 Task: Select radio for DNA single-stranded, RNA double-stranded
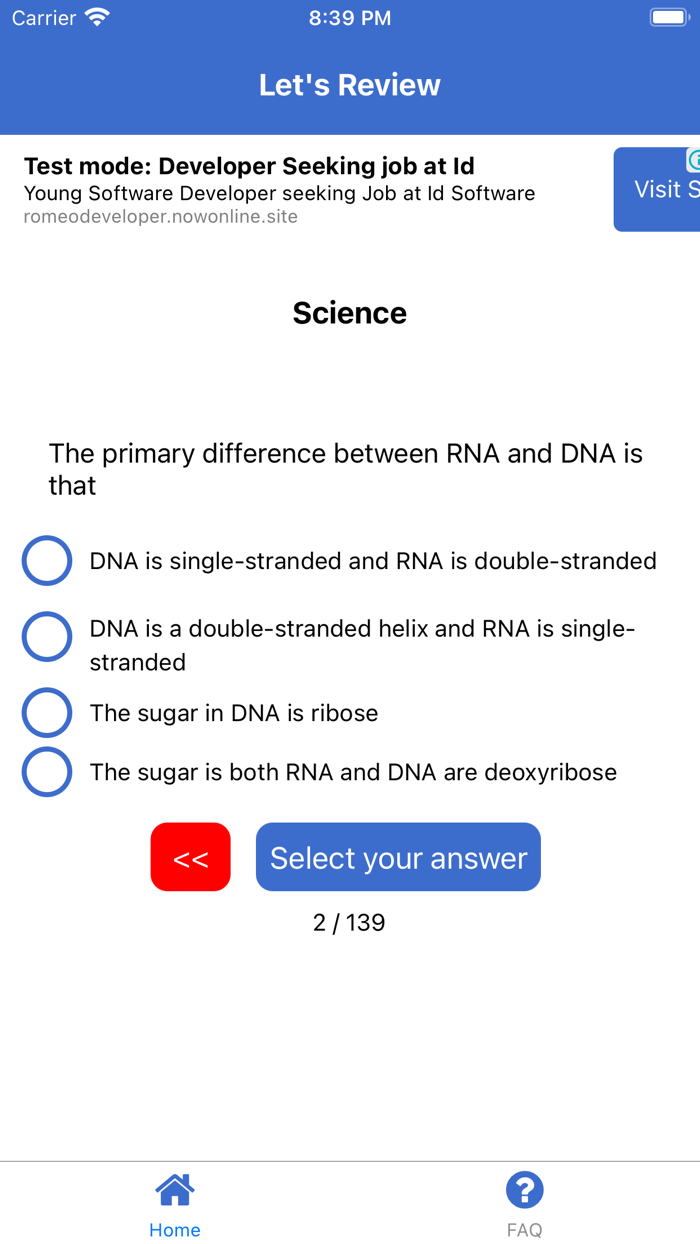pos(47,561)
